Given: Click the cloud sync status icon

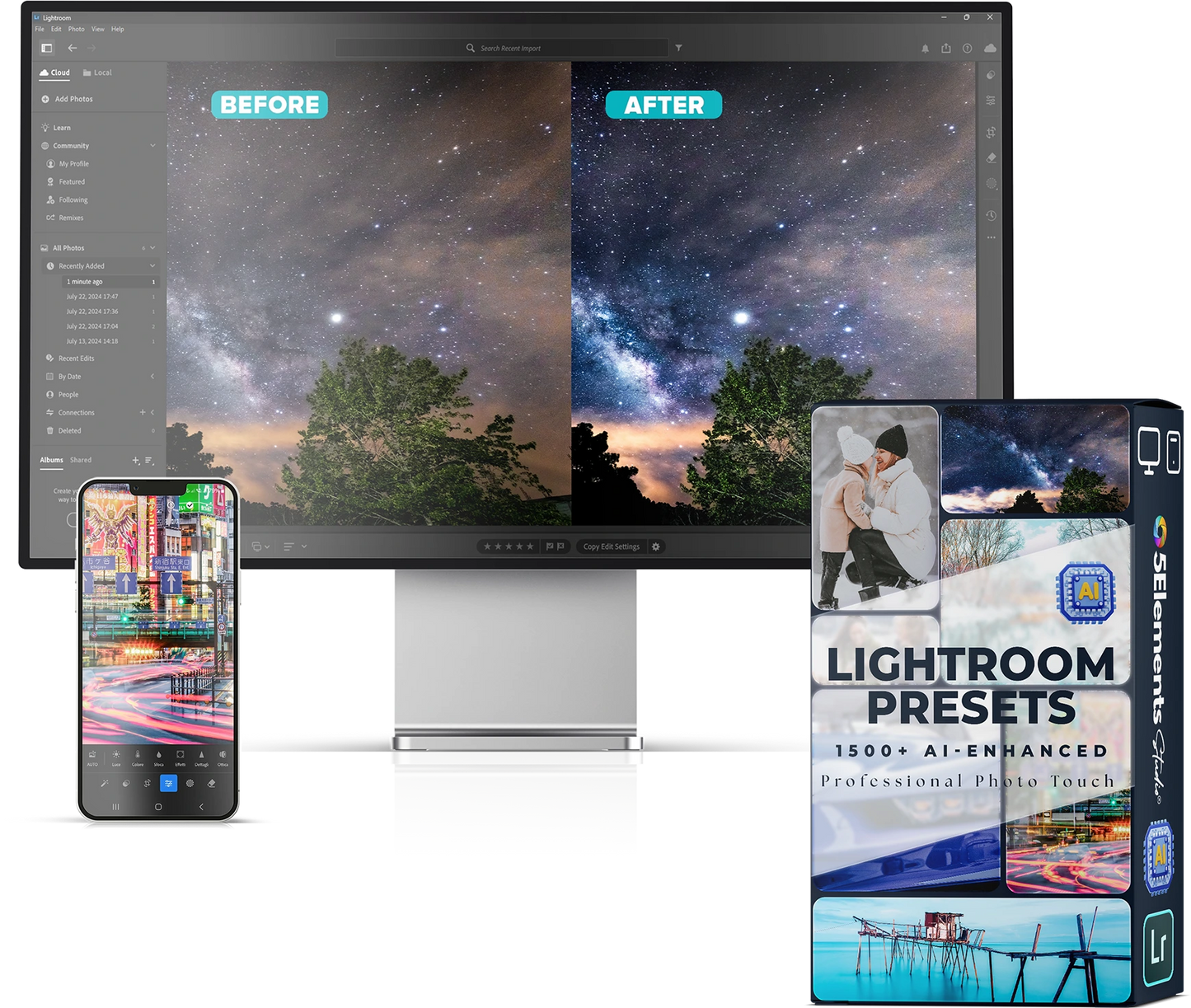Looking at the screenshot, I should coord(990,48).
